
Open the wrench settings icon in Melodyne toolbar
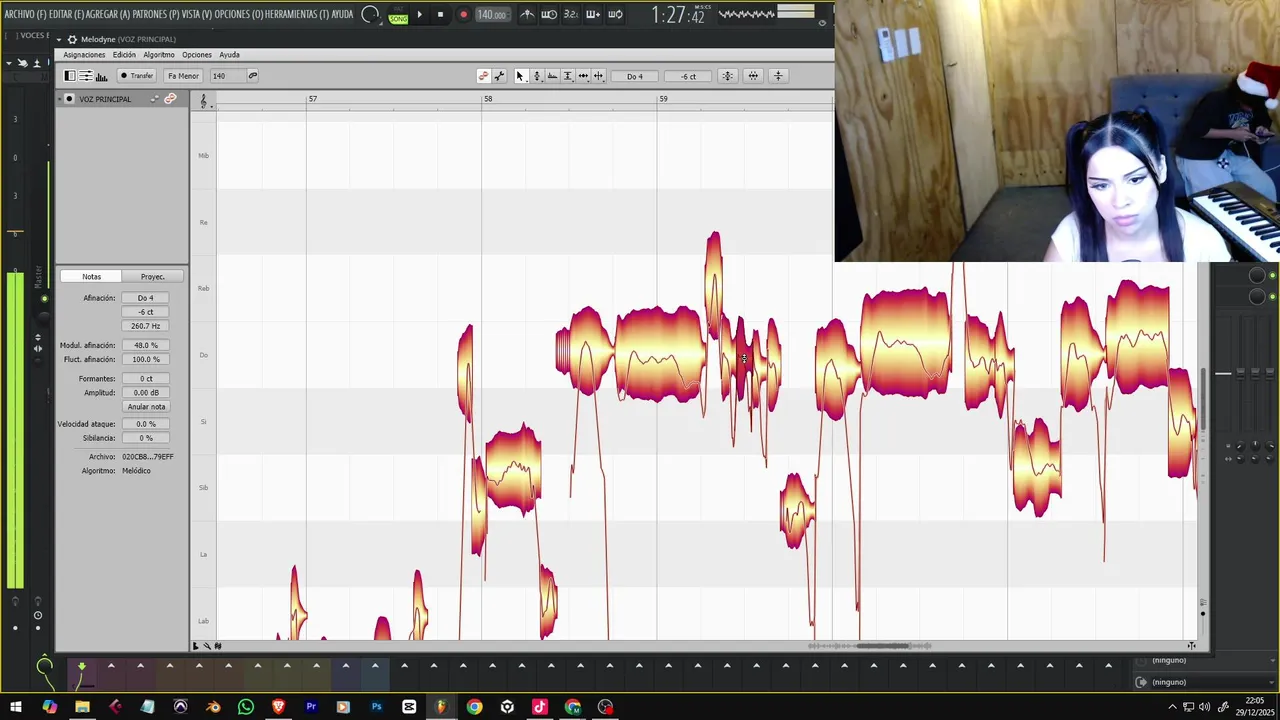[499, 76]
